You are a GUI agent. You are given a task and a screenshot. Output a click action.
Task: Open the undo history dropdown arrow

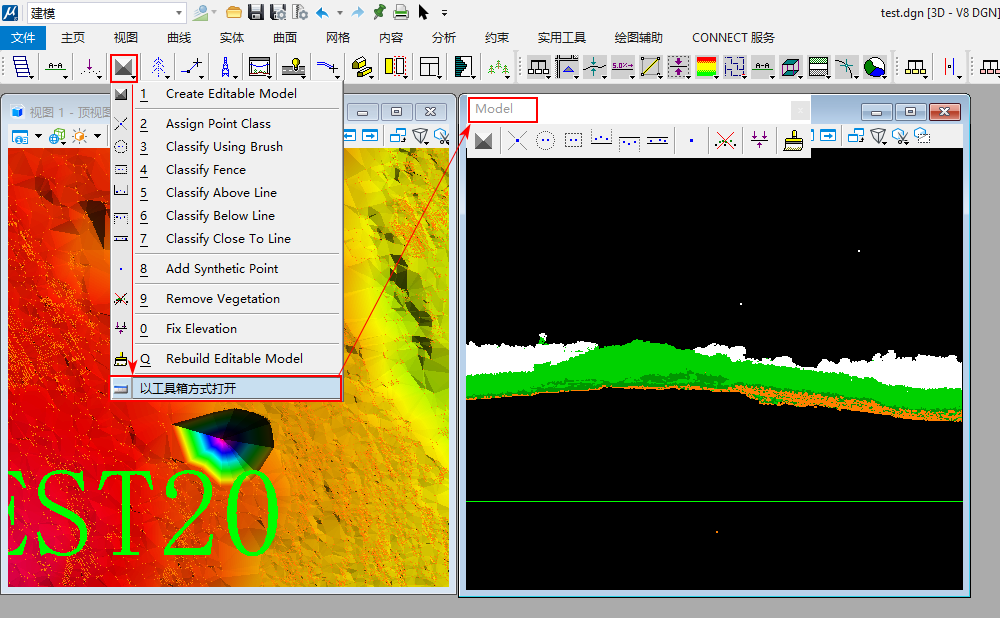340,13
